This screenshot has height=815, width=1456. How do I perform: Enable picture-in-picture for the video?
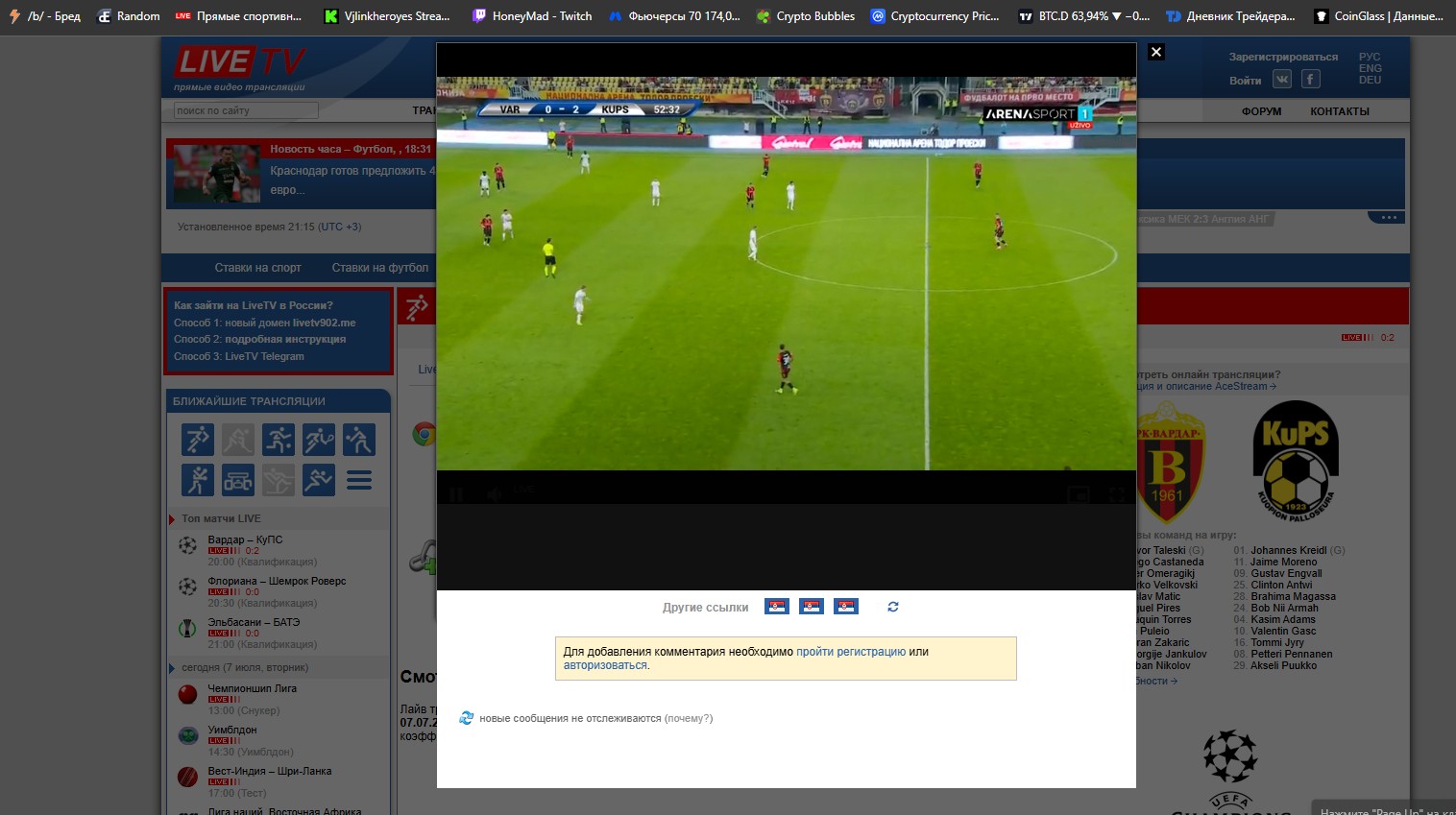tap(1079, 494)
